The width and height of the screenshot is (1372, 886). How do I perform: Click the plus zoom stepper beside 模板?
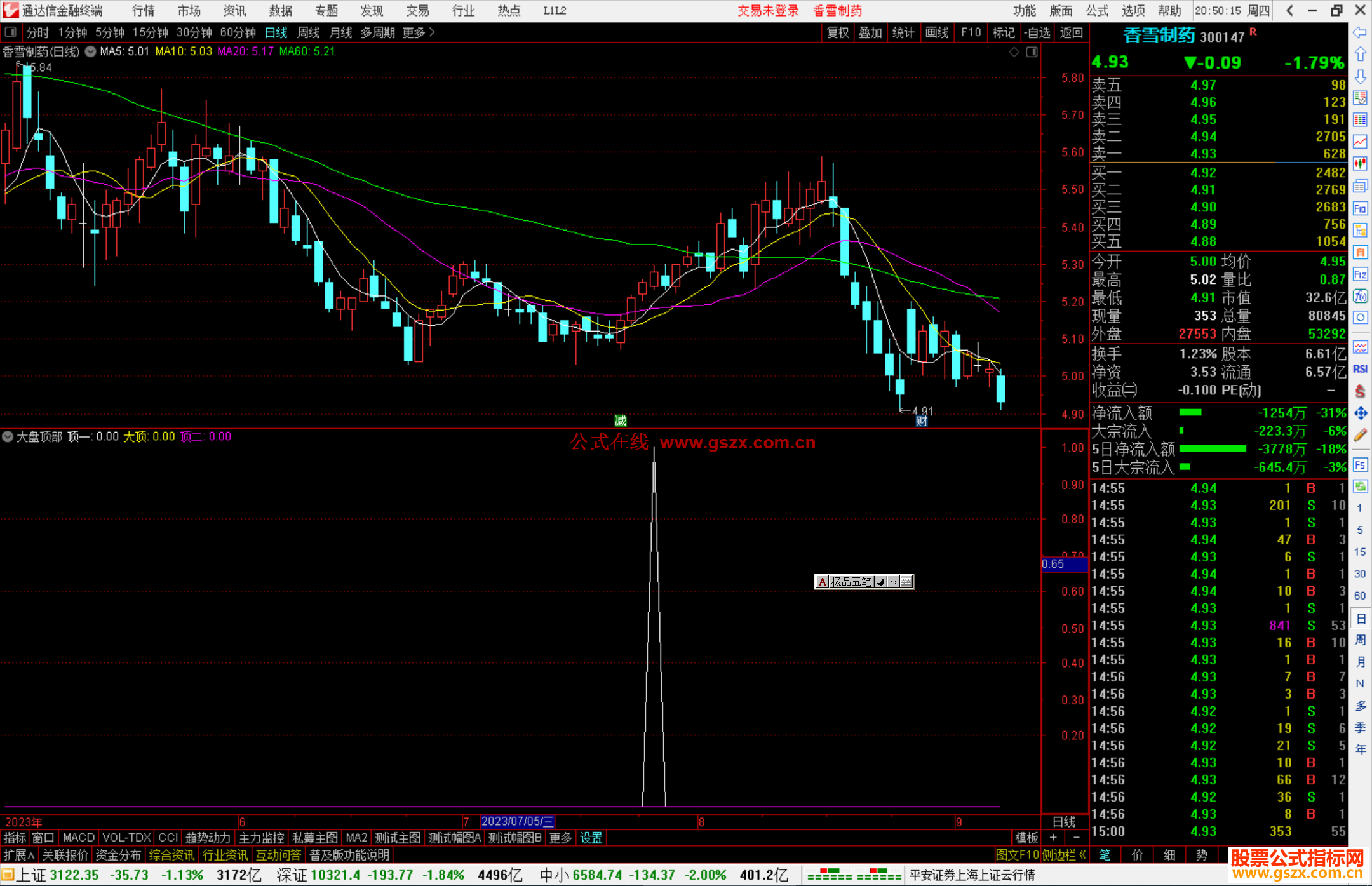point(1054,838)
